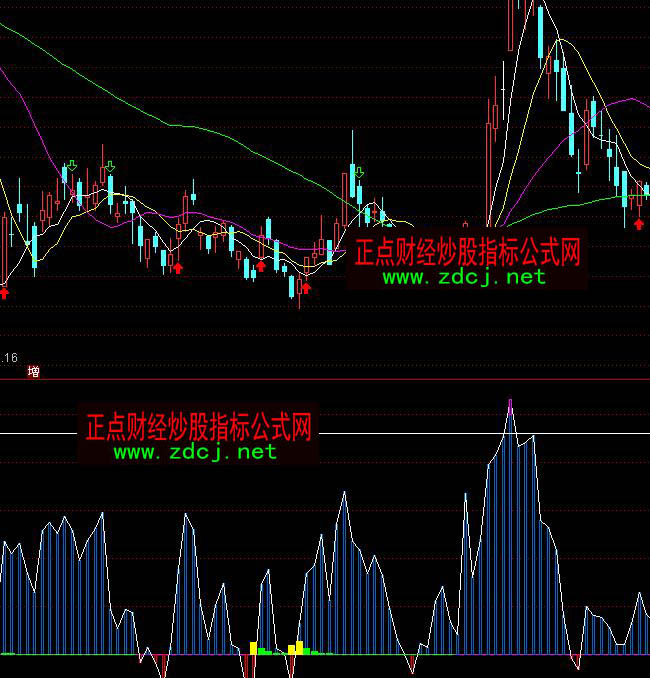
Task: Open the www.zdcj.net link in lower indicator panel
Action: 195,452
